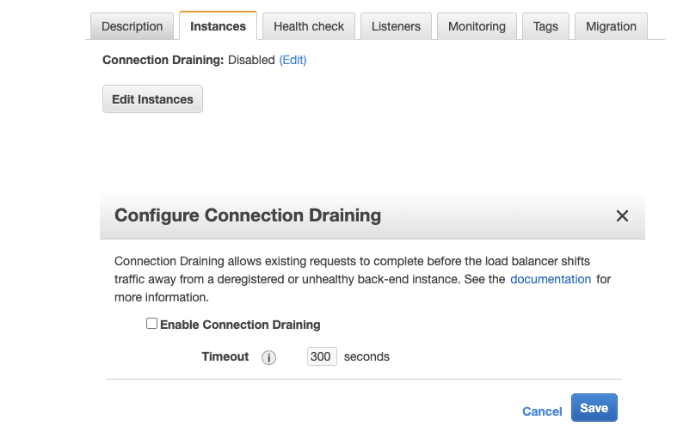Select the Instances tab
The height and width of the screenshot is (445, 690).
pyautogui.click(x=218, y=26)
